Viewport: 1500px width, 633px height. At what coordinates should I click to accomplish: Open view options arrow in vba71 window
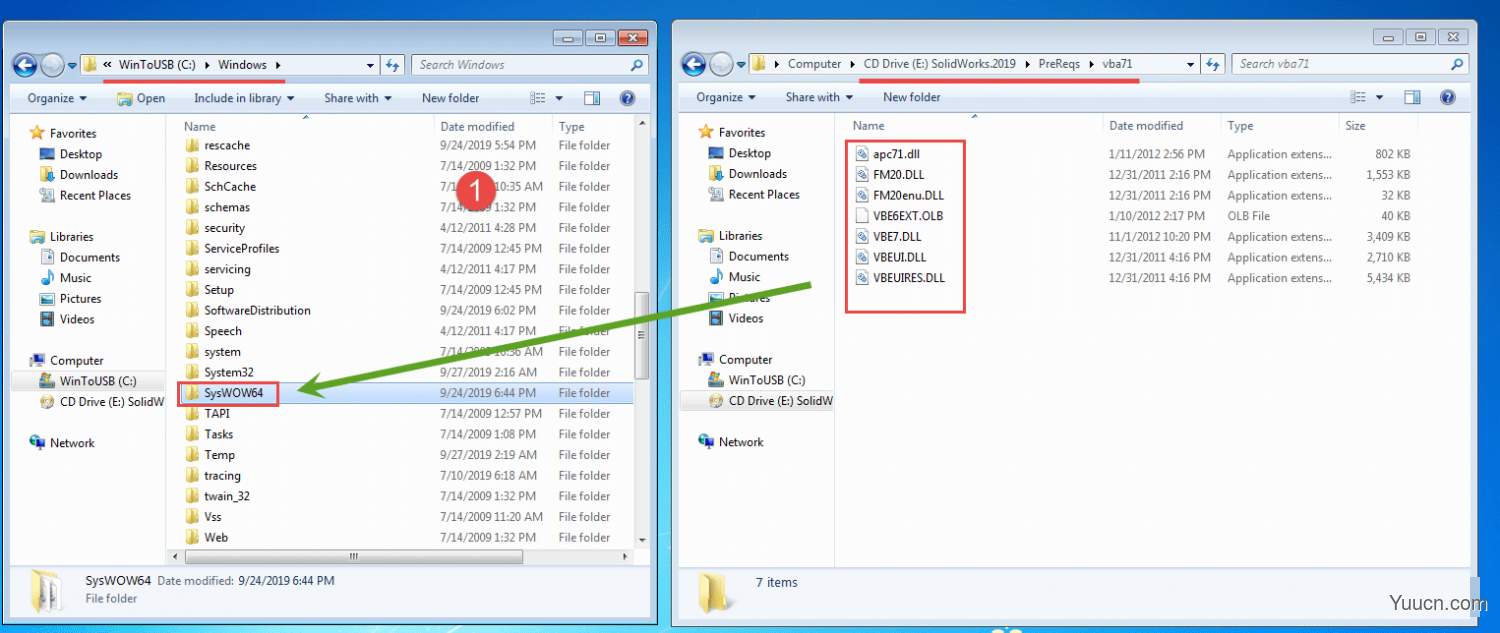pyautogui.click(x=1379, y=97)
